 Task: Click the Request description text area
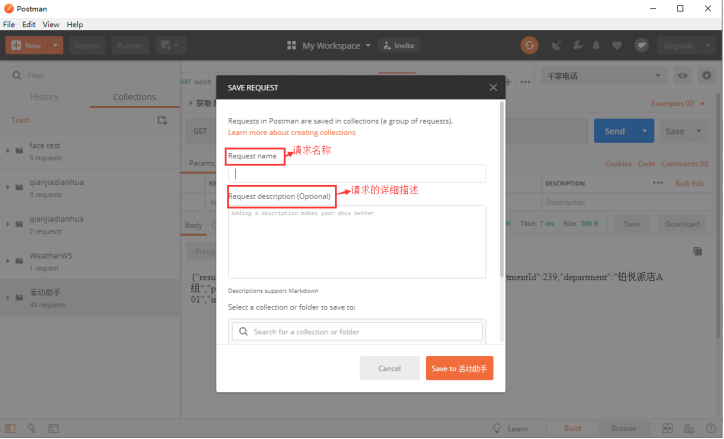pos(356,241)
